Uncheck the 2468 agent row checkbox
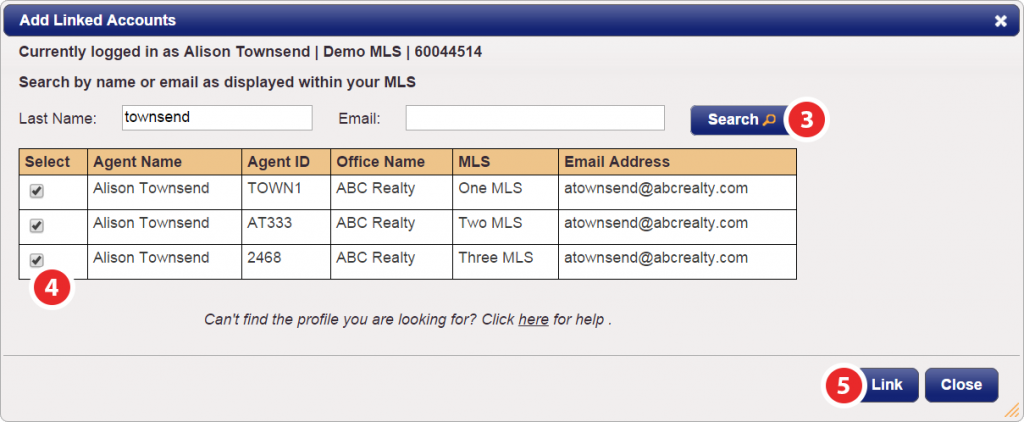Image resolution: width=1024 pixels, height=422 pixels. coord(37,261)
